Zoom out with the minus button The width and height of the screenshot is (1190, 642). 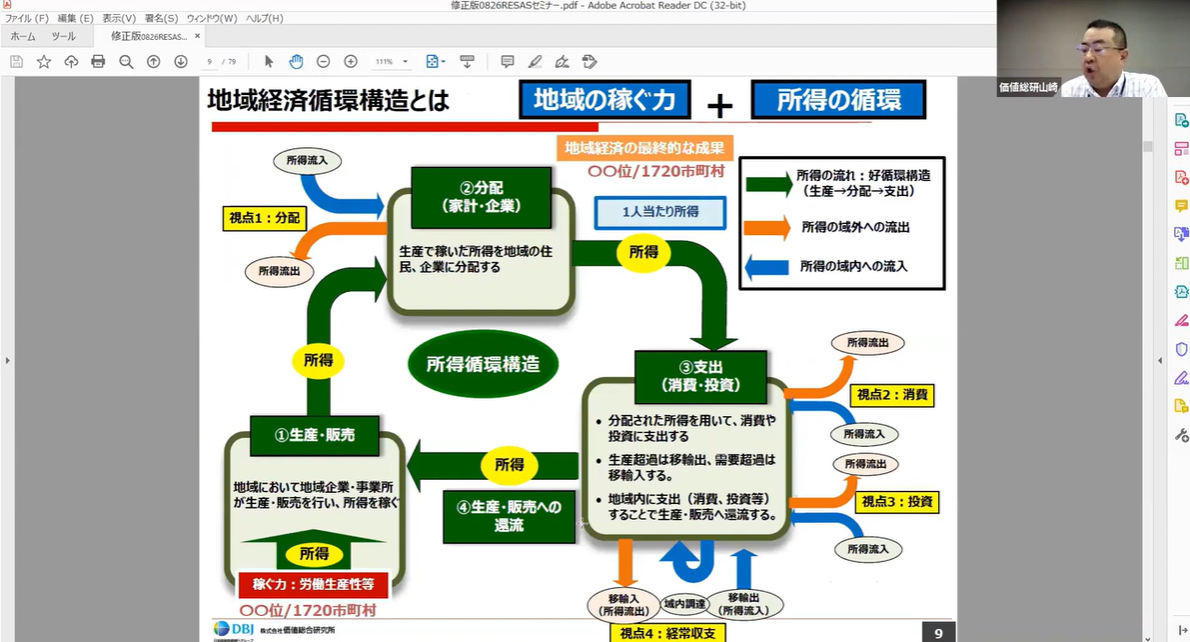(x=323, y=61)
